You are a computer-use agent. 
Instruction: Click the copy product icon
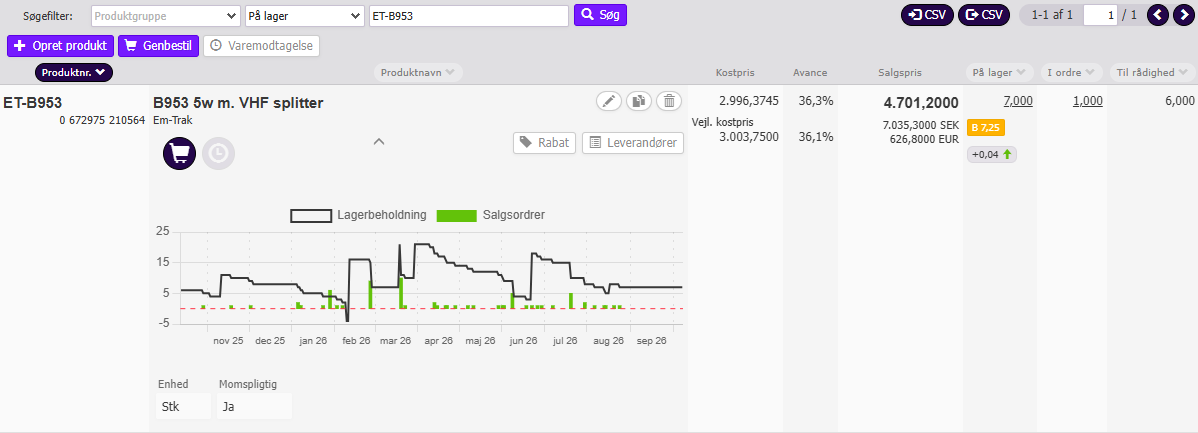pyautogui.click(x=639, y=101)
